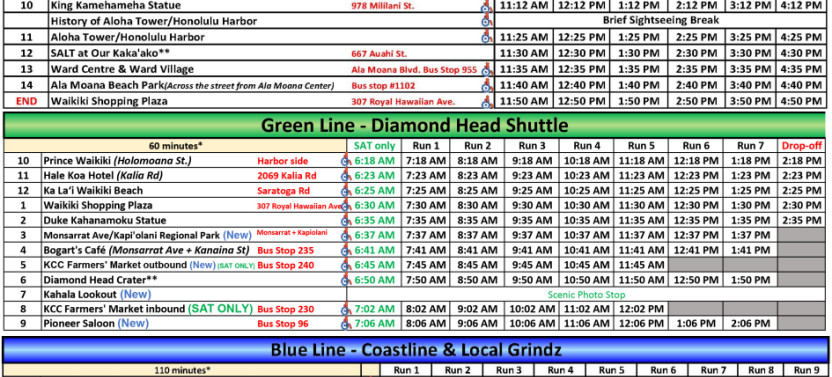Click wheelchair icon beside Aloha Tower/Honolulu Harbor stop 11

pyautogui.click(x=486, y=37)
